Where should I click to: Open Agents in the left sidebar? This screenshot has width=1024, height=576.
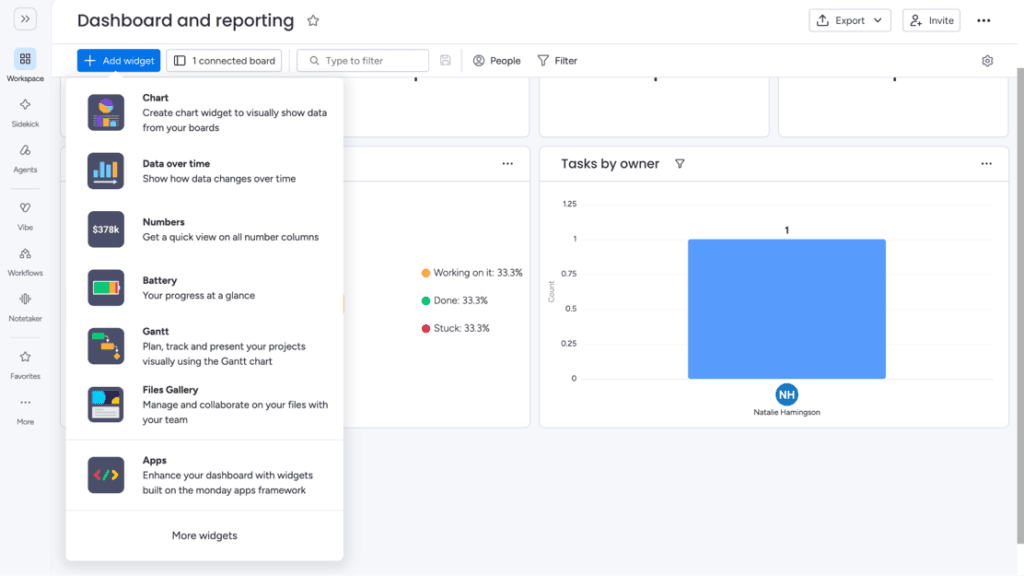click(x=25, y=158)
